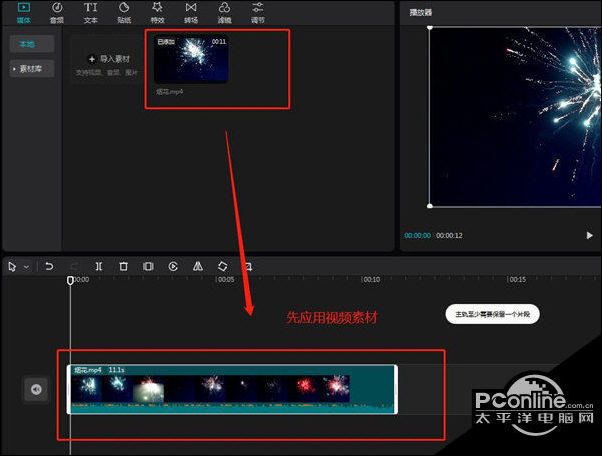This screenshot has width=602, height=456.
Task: Click the undo icon in timeline toolbar
Action: coord(49,266)
